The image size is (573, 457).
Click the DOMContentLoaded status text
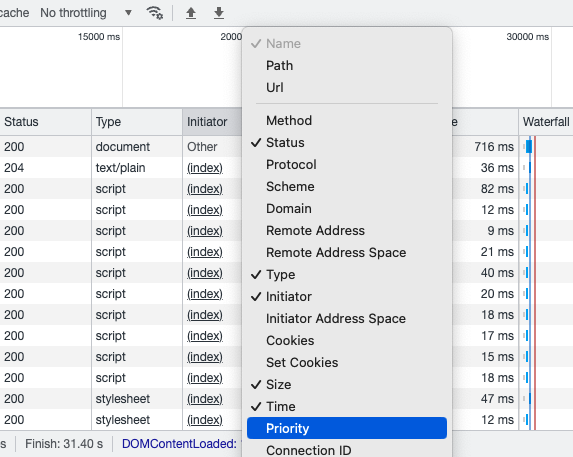pyautogui.click(x=179, y=443)
